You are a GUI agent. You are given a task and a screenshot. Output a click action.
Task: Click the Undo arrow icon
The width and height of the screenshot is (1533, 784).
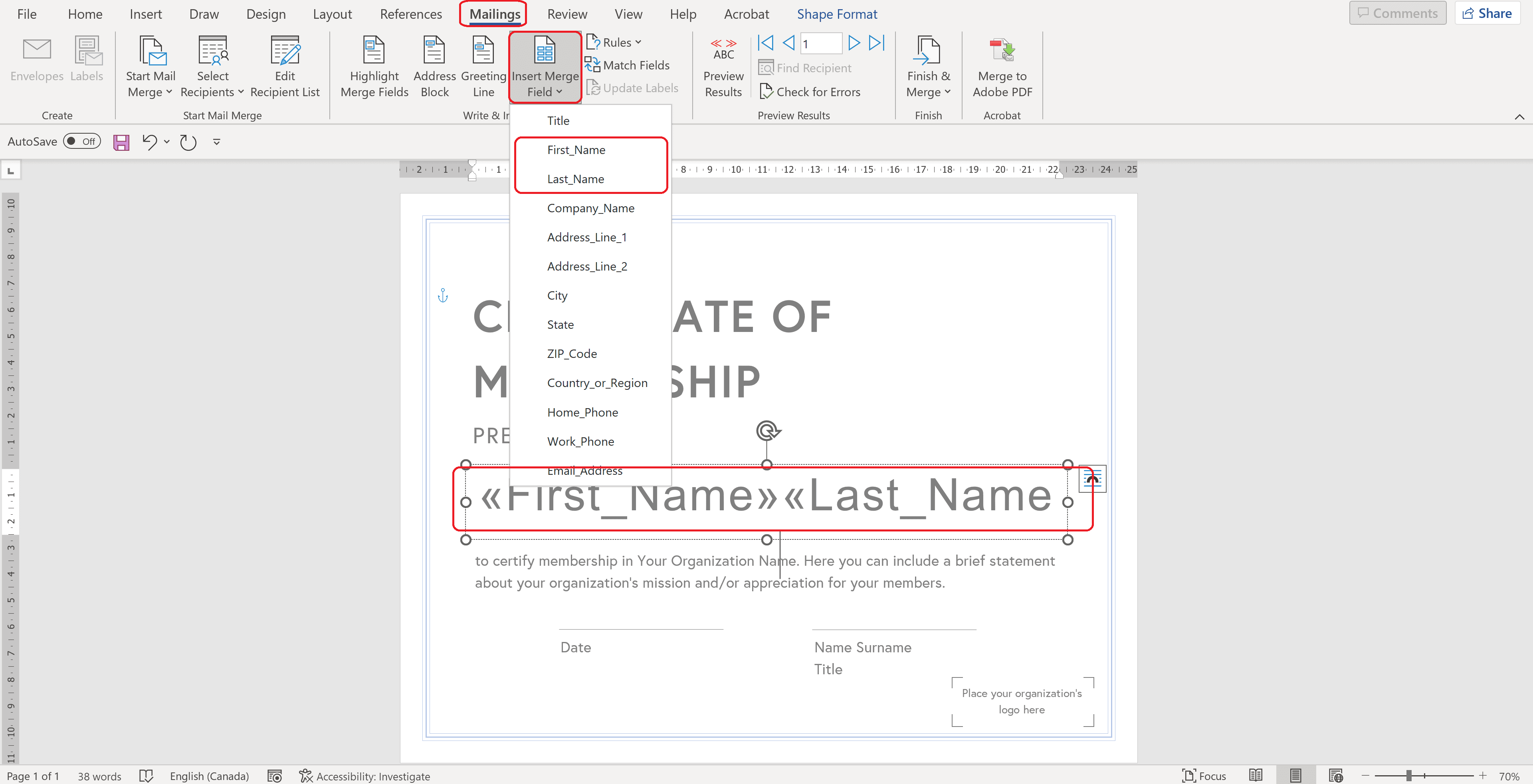(x=149, y=142)
